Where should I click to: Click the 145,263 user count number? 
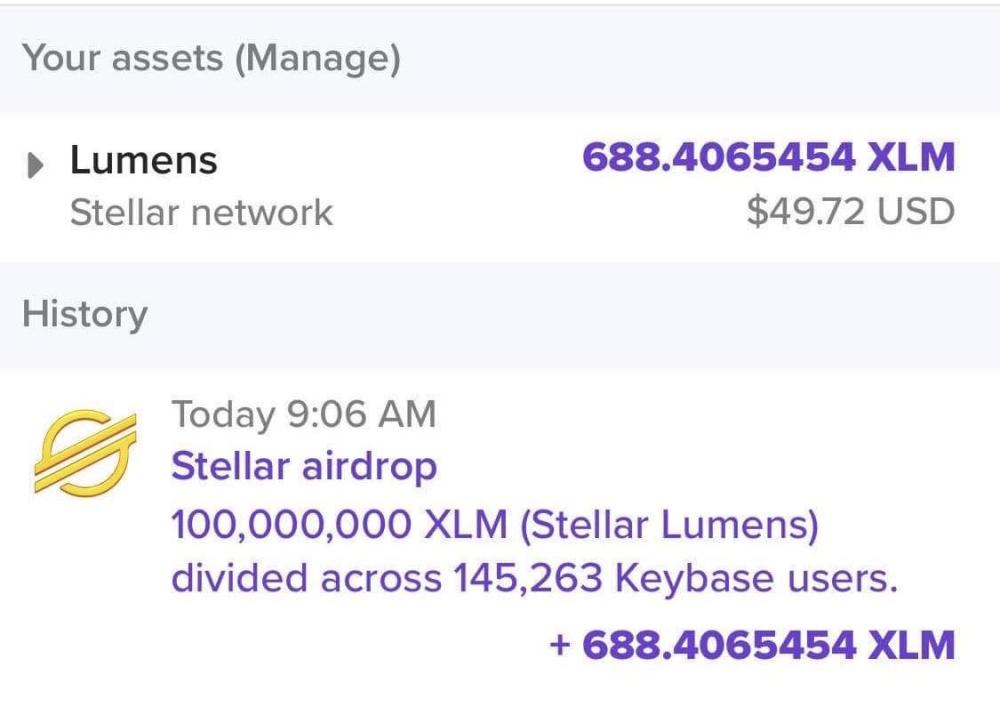(527, 579)
